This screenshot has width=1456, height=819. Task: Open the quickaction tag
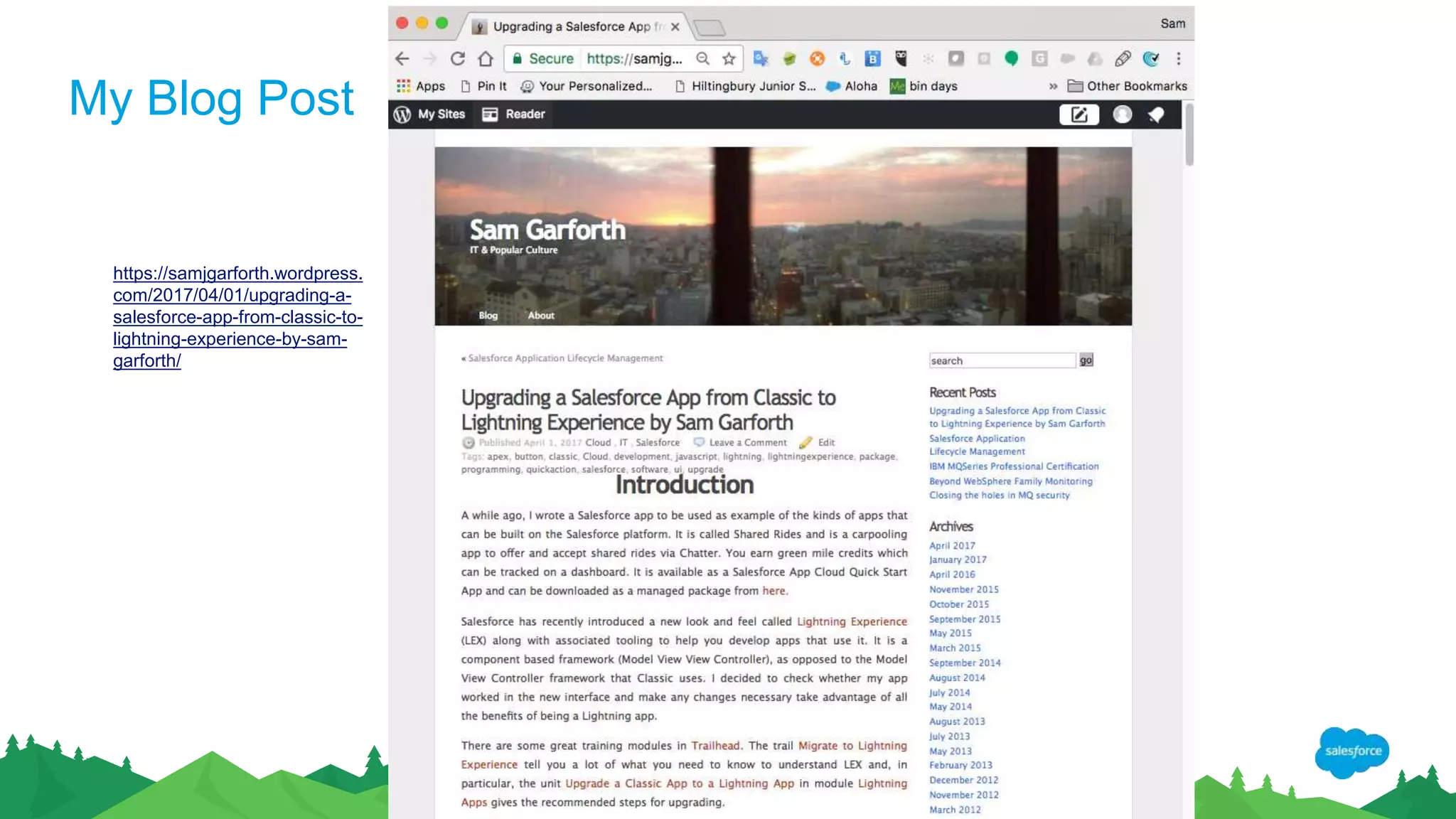551,469
